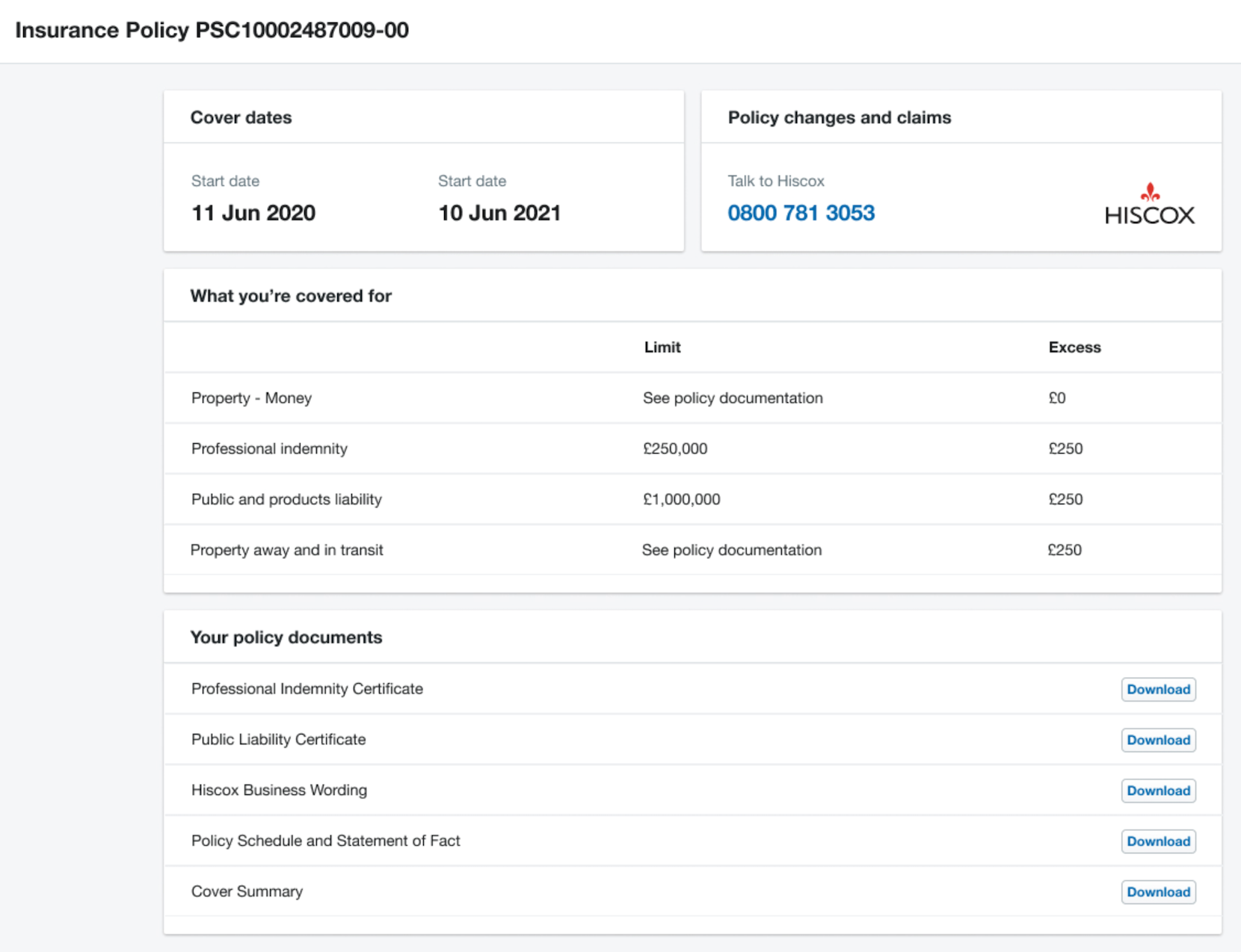
Task: Select the Public and products liability row
Action: 286,499
